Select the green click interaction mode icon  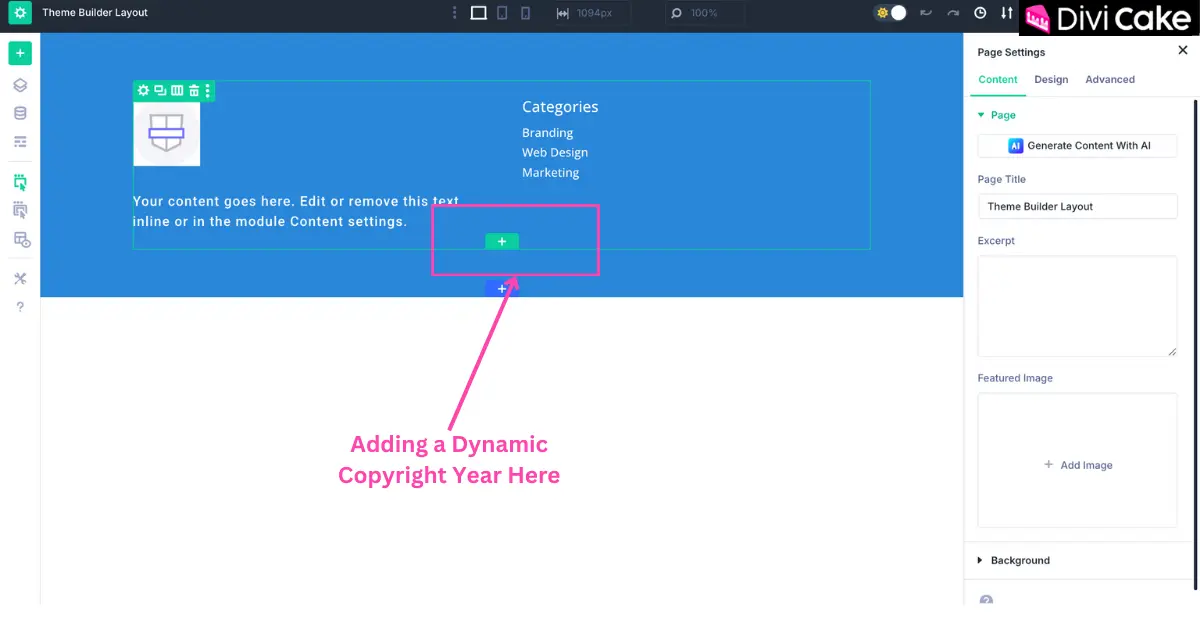click(20, 182)
